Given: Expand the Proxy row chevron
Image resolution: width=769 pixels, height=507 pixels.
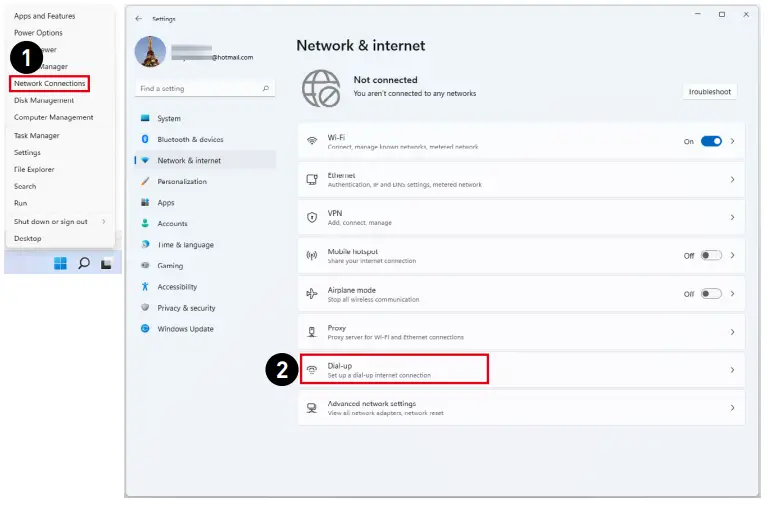Looking at the screenshot, I should coord(732,332).
